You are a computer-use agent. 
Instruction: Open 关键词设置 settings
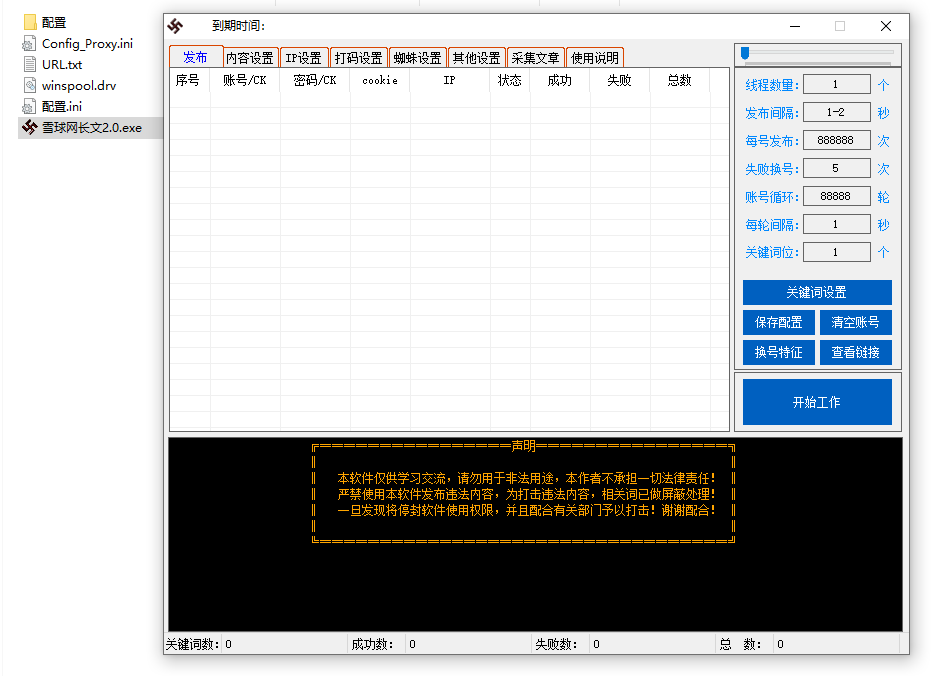pos(817,292)
